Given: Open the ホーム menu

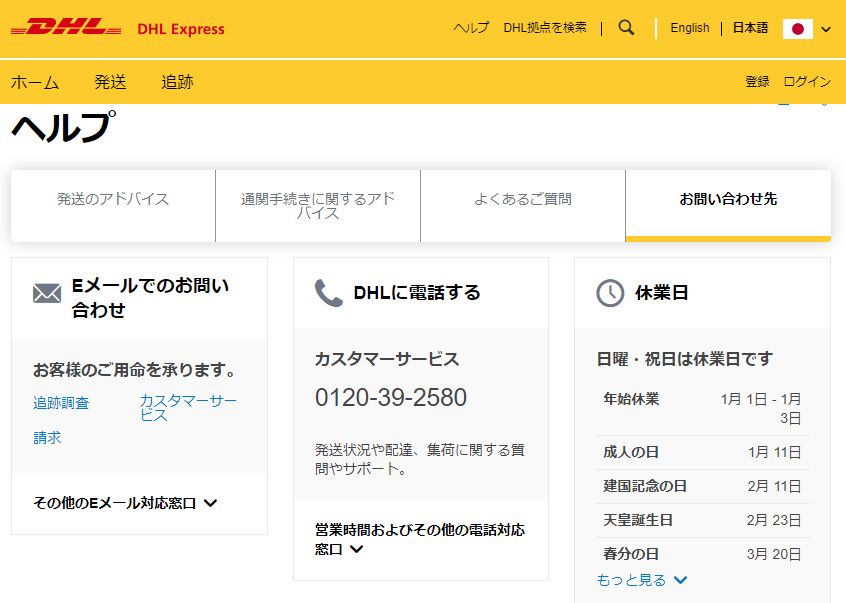Looking at the screenshot, I should click(x=35, y=82).
